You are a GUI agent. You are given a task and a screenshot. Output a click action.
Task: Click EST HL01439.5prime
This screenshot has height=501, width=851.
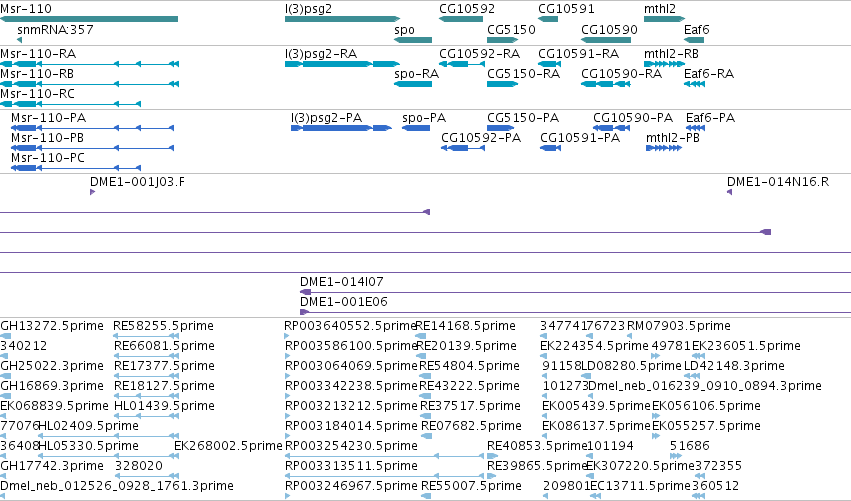point(164,406)
